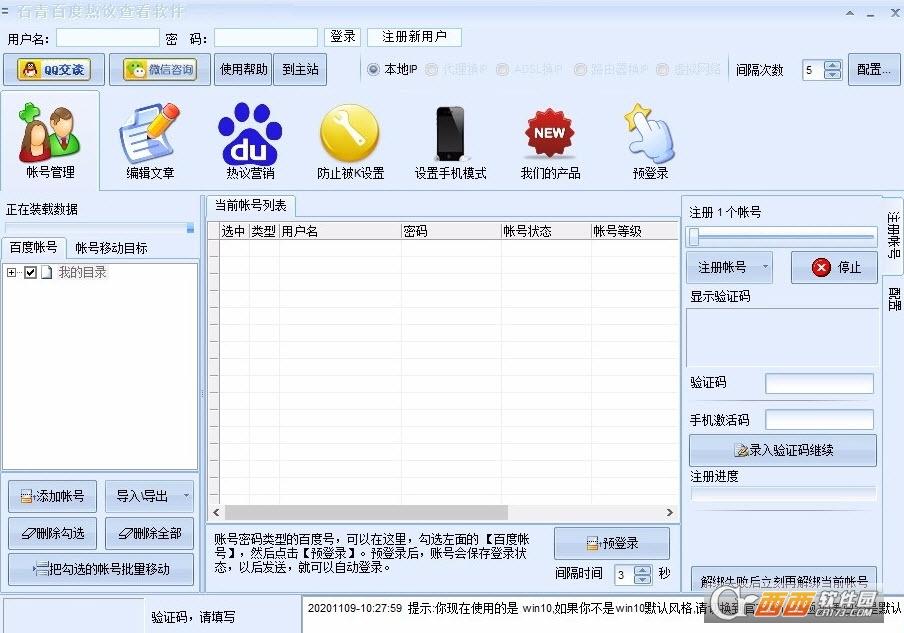Click the 显示验证码 captcha display area
Screen dimensions: 904x633
tap(782, 337)
